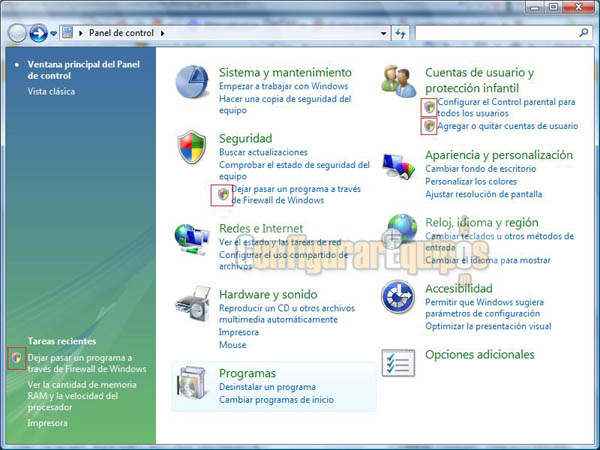Image resolution: width=600 pixels, height=450 pixels.
Task: Click Ver la cantidad de memoria RAM sidebar task
Action: 82,396
